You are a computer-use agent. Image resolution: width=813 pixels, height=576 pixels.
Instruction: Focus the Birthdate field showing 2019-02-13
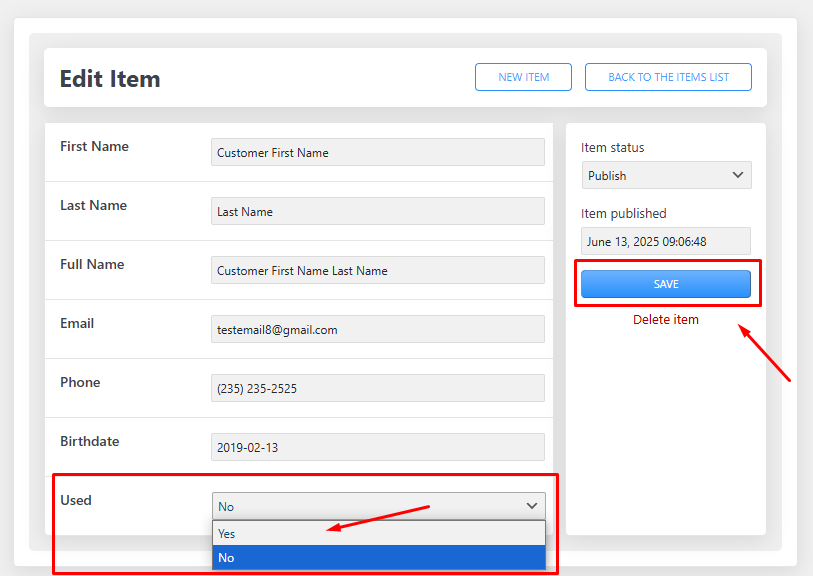pos(377,448)
